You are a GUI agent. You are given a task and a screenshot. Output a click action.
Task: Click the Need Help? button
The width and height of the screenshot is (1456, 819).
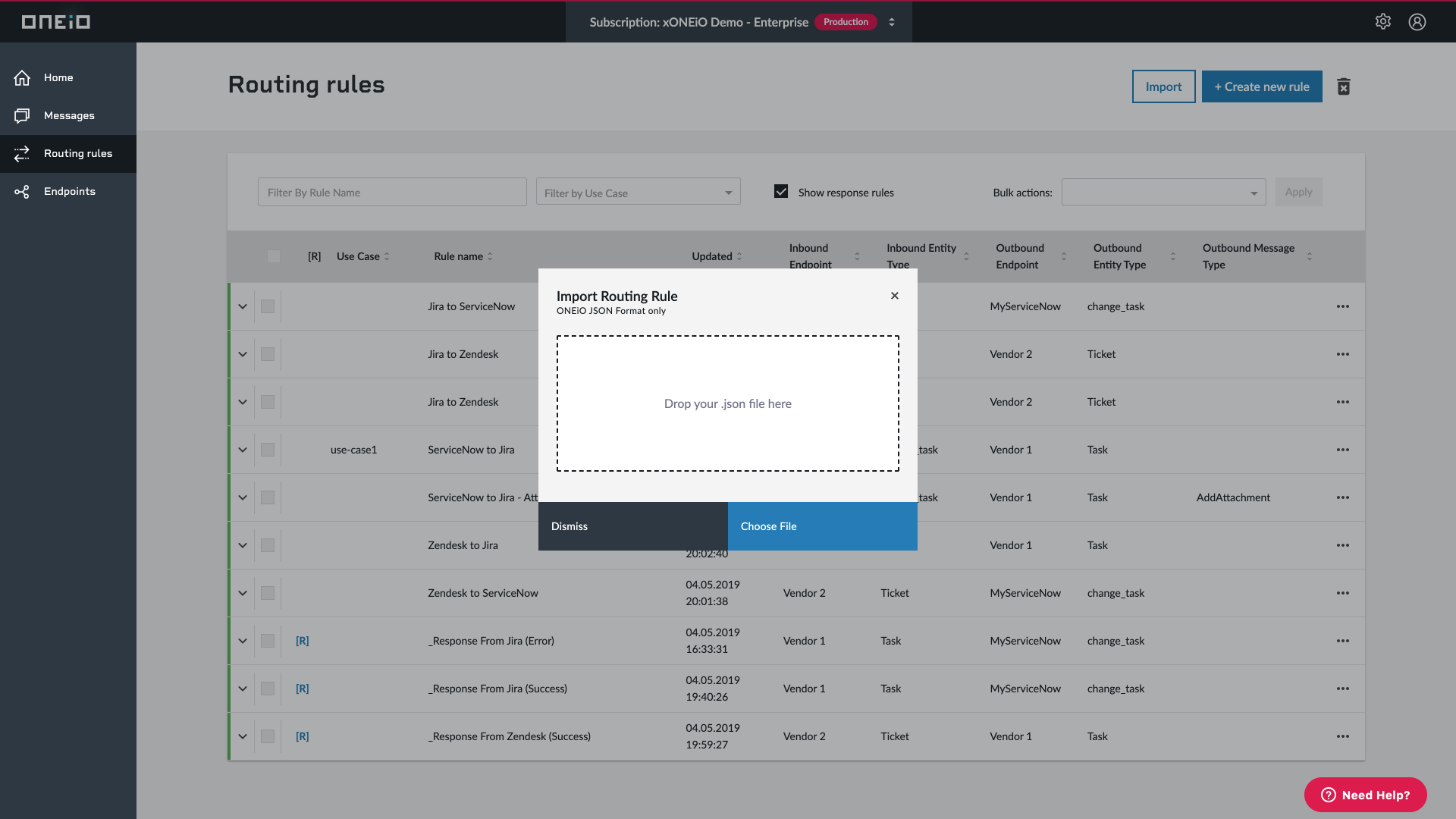tap(1365, 795)
